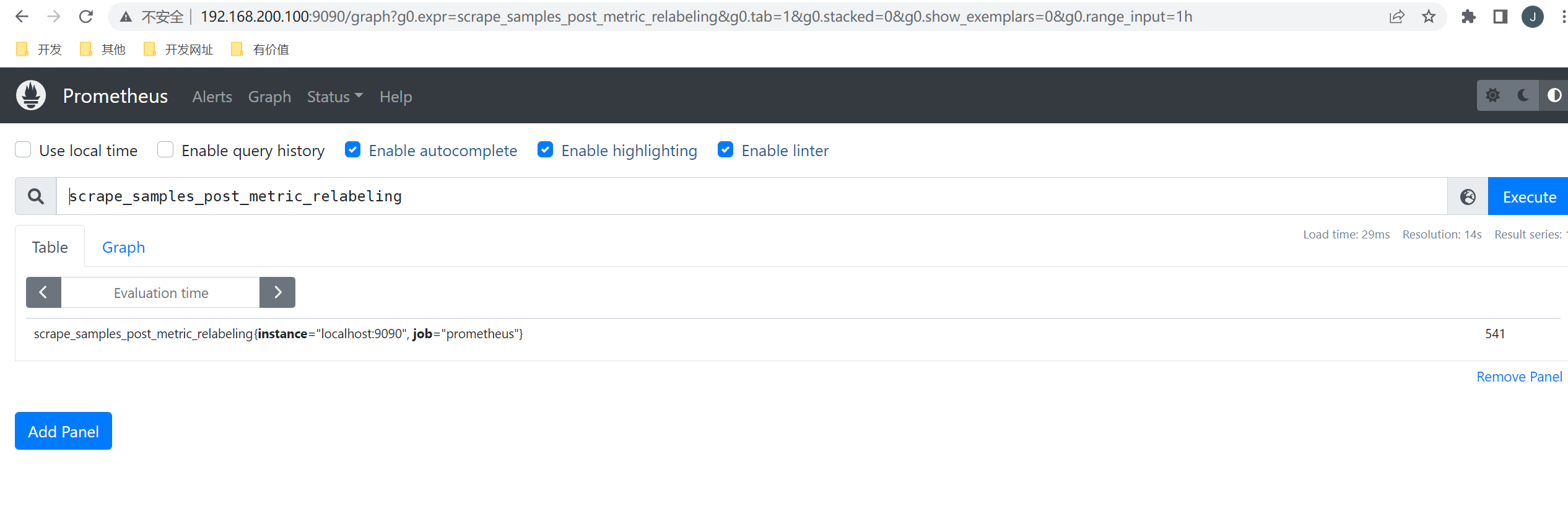Click the Load time: 29ms text
The width and height of the screenshot is (1568, 516).
[x=1346, y=235]
